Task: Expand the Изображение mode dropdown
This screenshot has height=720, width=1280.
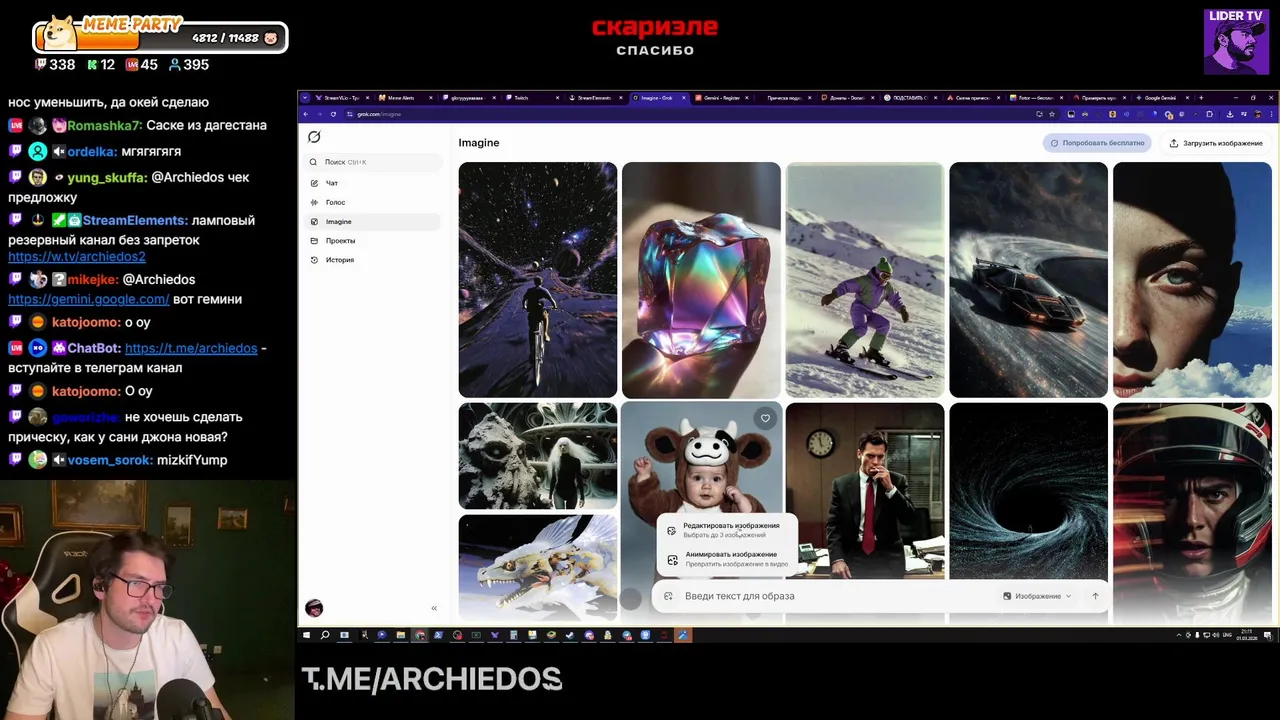Action: tap(1037, 596)
